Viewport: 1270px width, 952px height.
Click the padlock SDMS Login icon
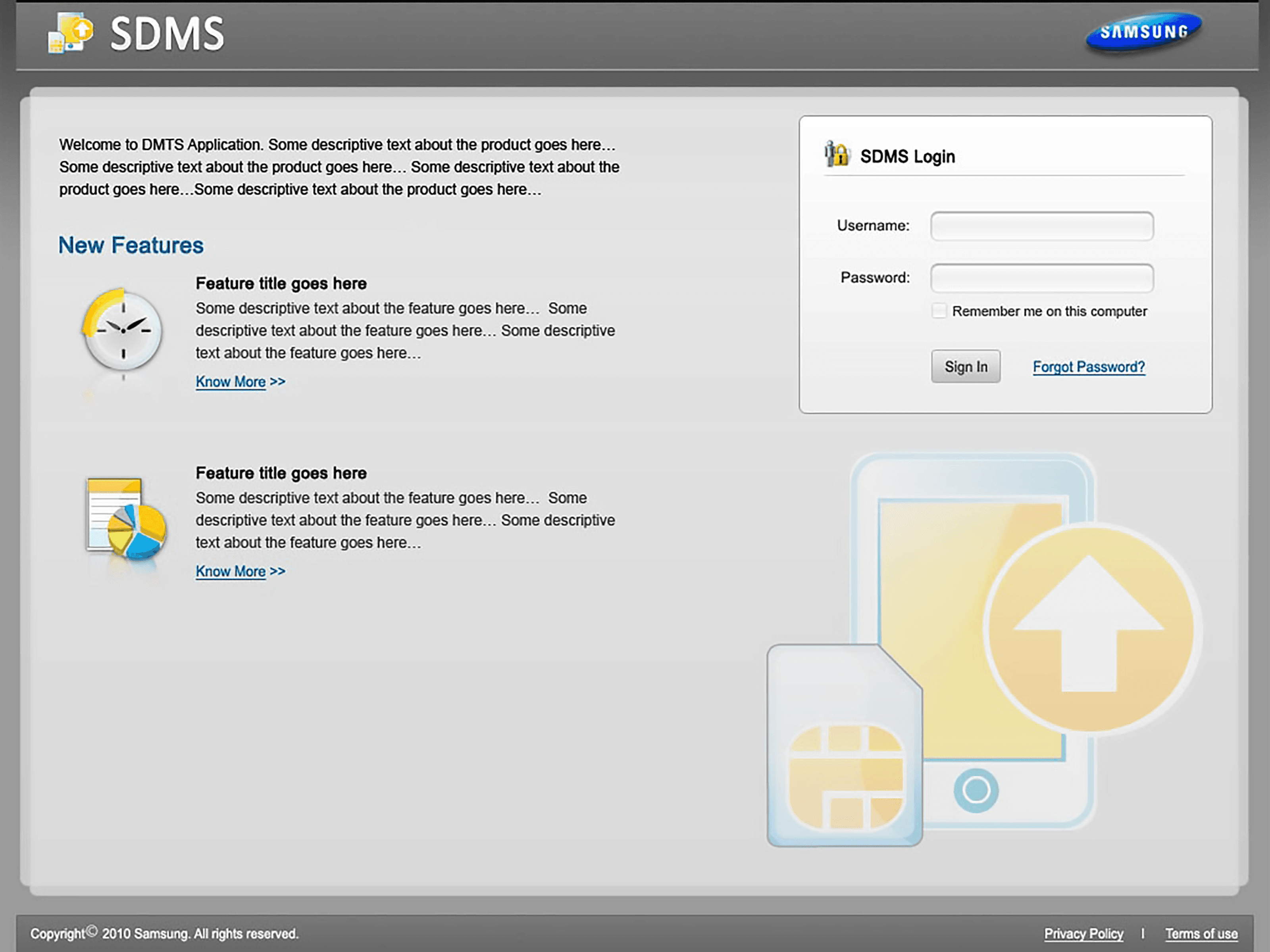click(x=837, y=154)
